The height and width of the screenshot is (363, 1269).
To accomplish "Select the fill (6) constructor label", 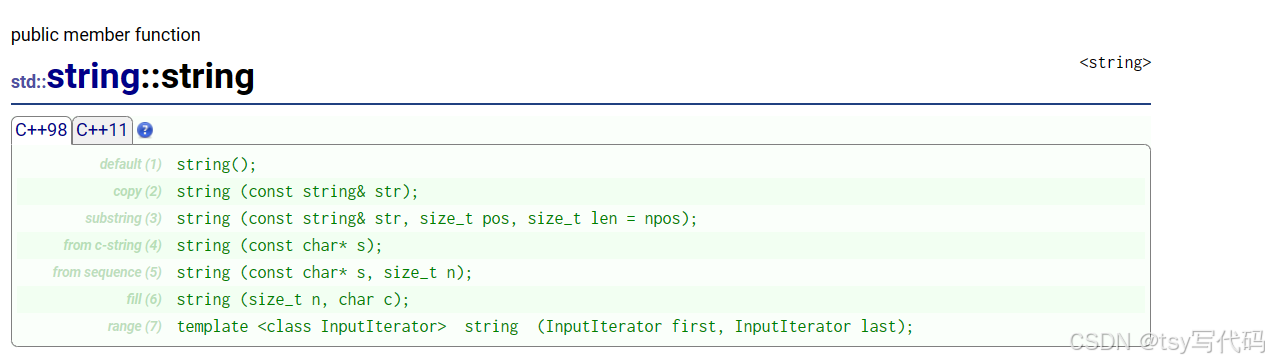I will [144, 299].
